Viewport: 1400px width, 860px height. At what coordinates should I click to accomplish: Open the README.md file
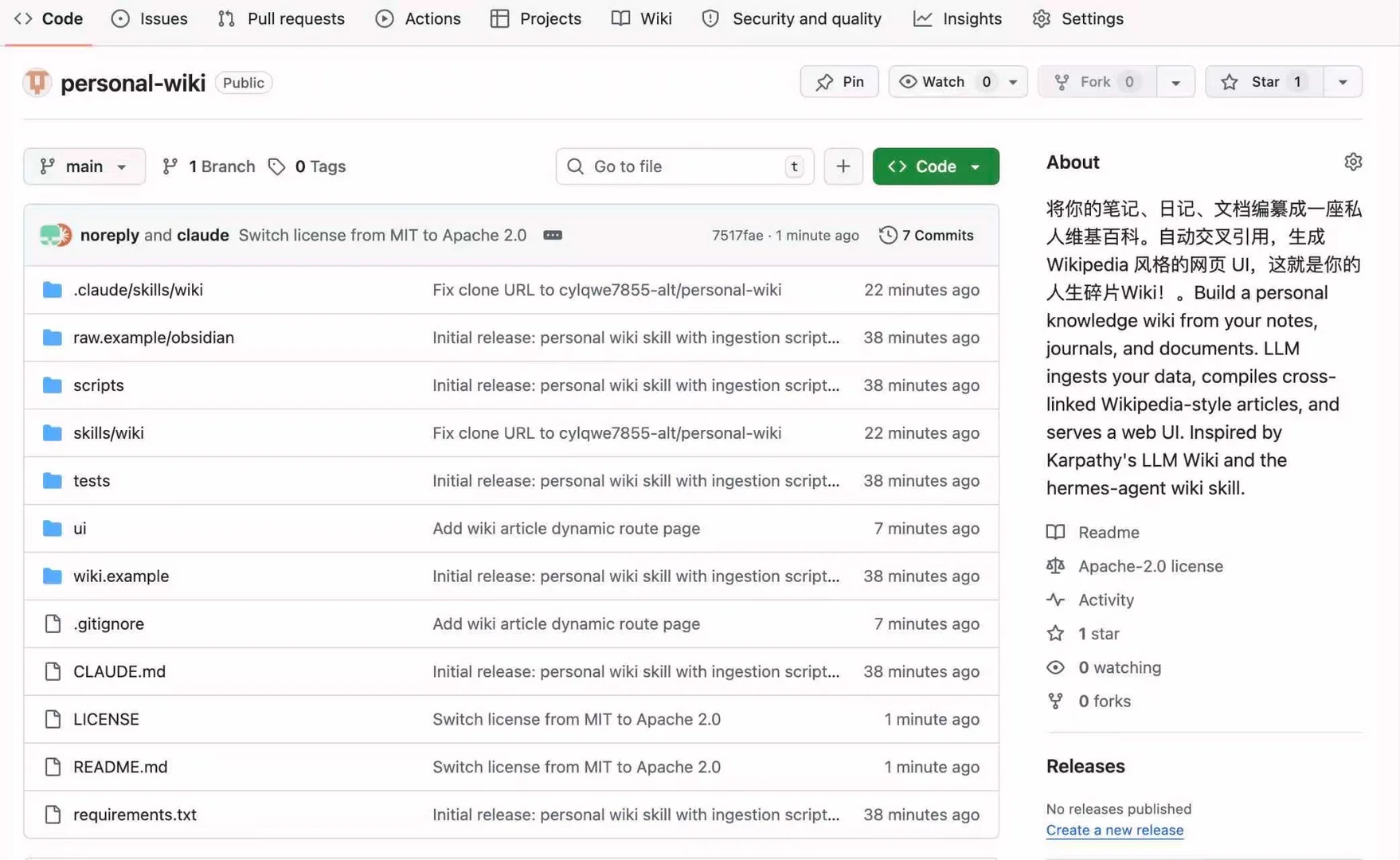tap(120, 767)
